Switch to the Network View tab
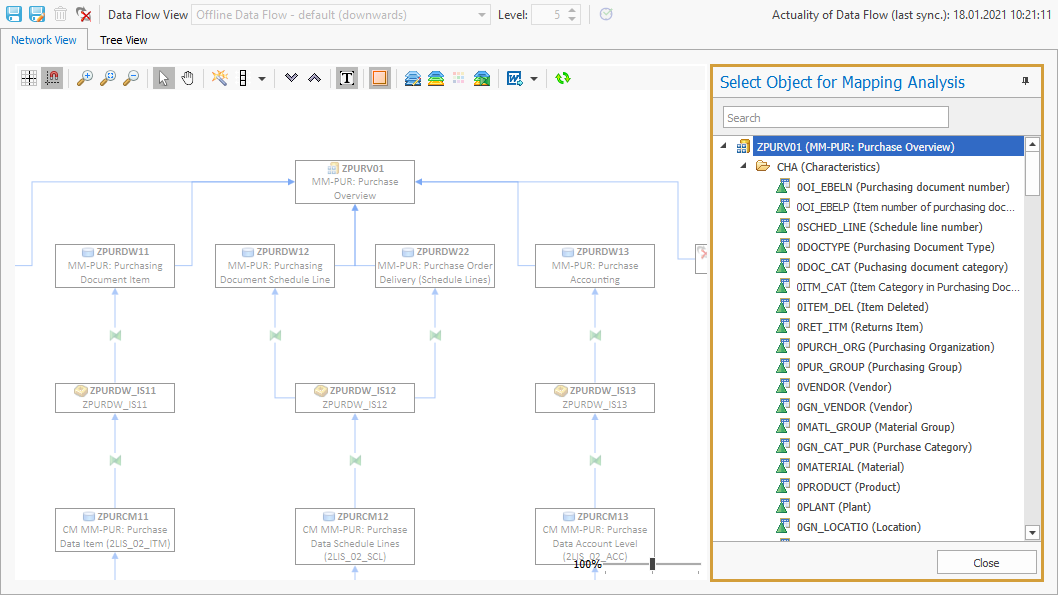Image resolution: width=1058 pixels, height=595 pixels. pyautogui.click(x=44, y=40)
